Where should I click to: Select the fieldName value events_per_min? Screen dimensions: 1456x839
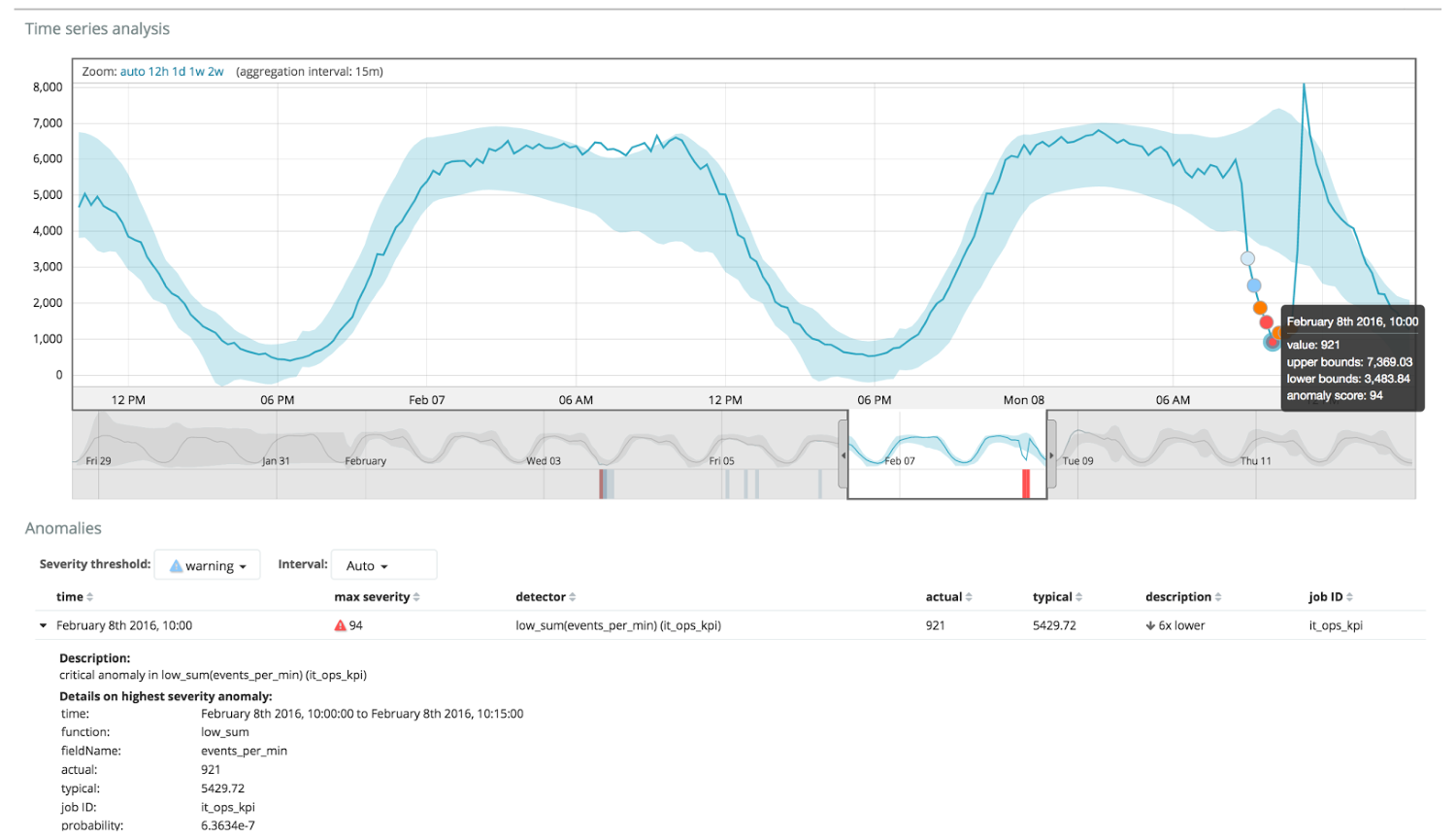pos(244,751)
